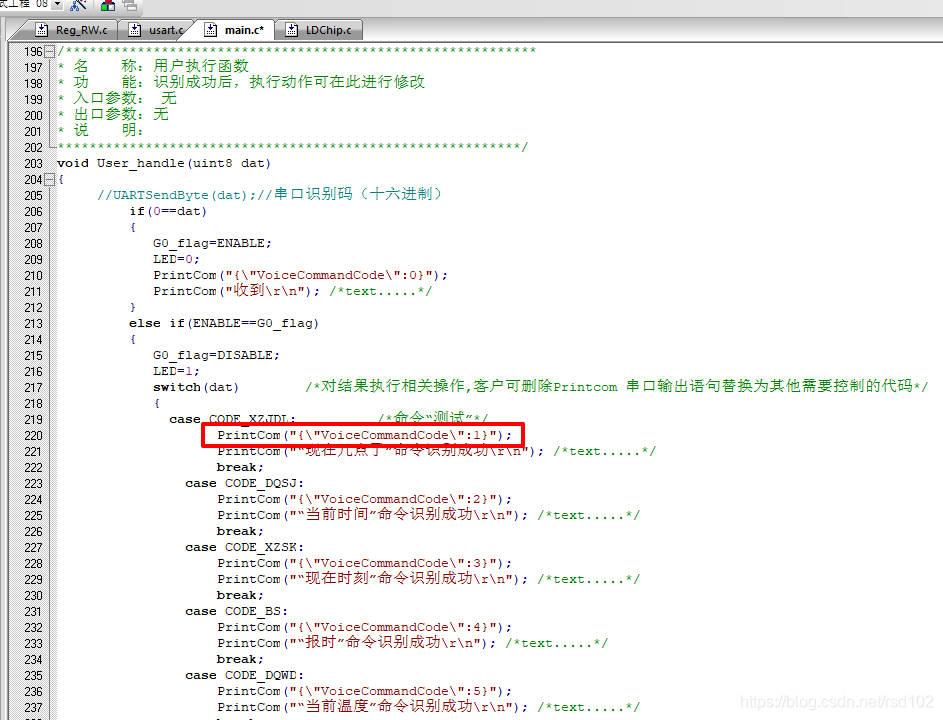This screenshot has width=943, height=720.
Task: Click 'break;' on line 230
Action: coord(240,595)
